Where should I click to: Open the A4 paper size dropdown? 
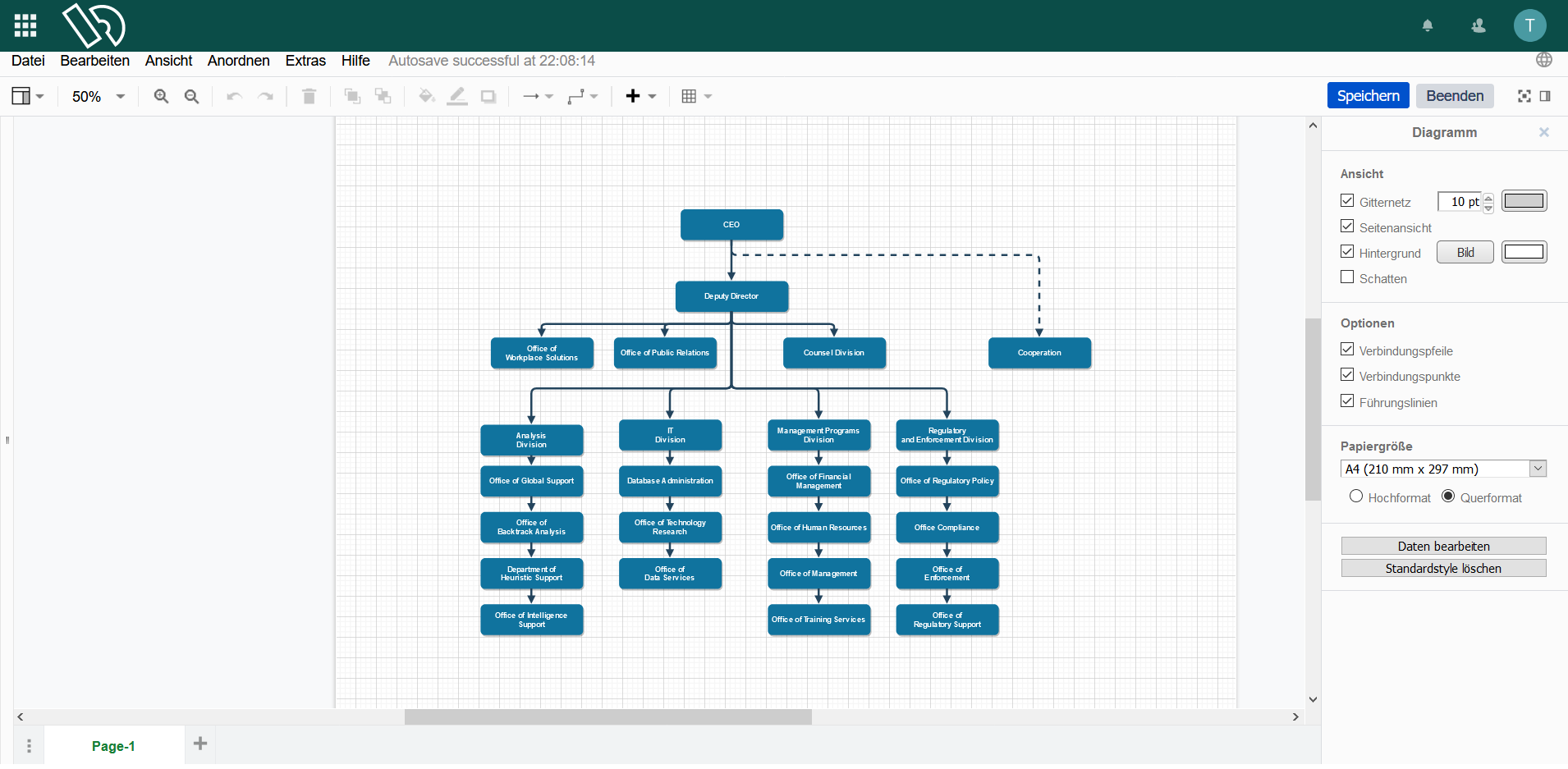(x=1444, y=469)
